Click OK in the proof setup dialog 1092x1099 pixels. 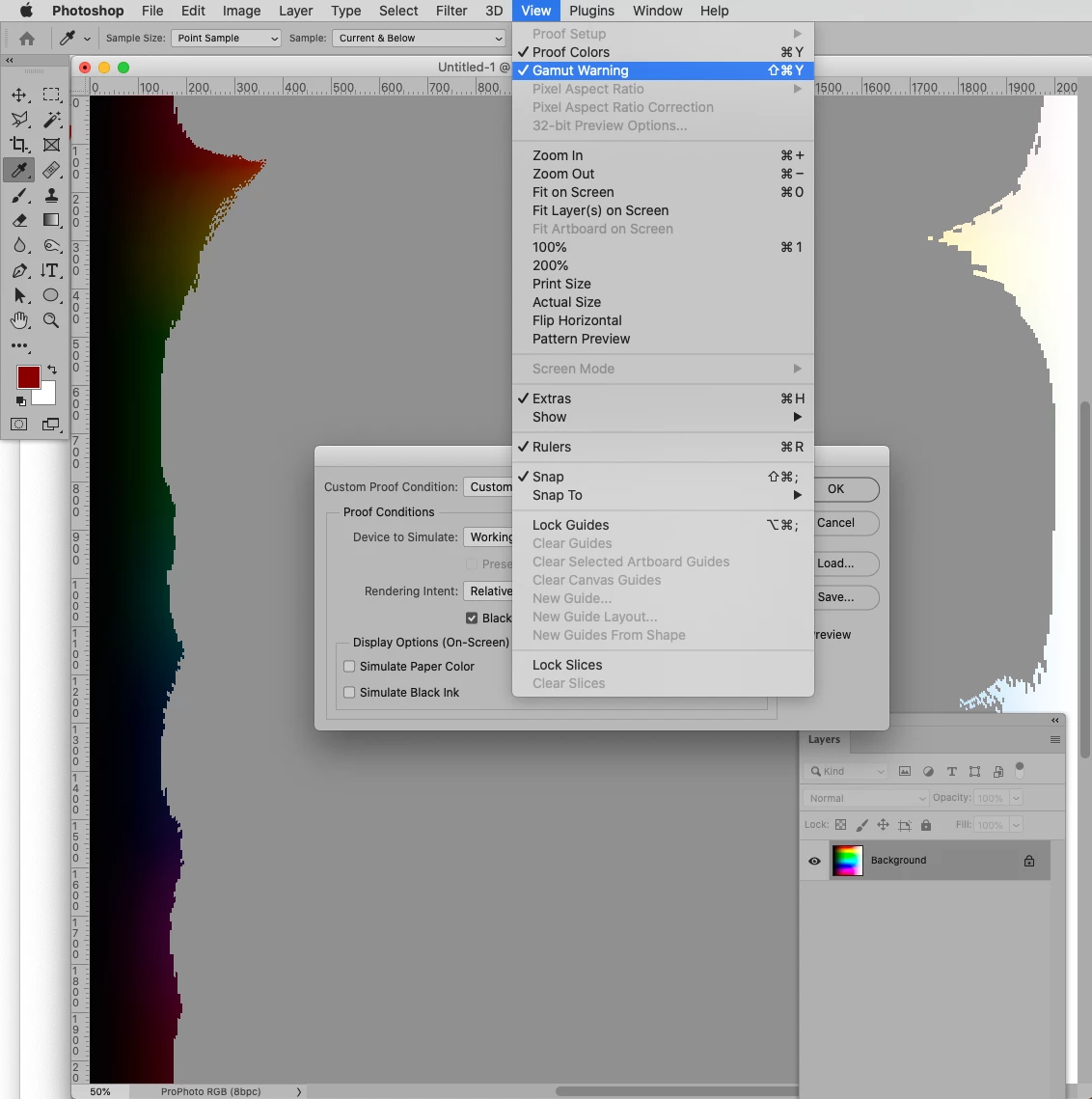pyautogui.click(x=845, y=489)
